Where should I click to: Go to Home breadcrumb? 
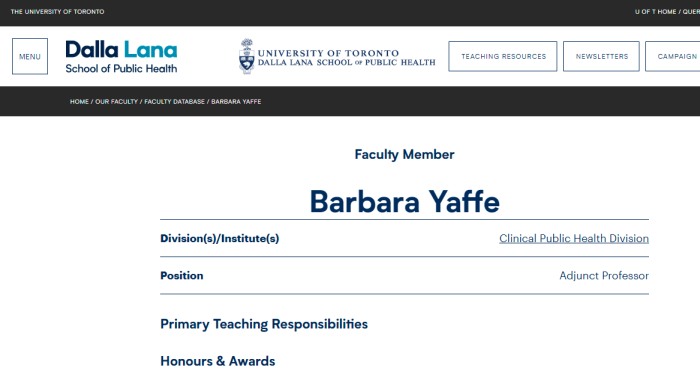point(79,102)
